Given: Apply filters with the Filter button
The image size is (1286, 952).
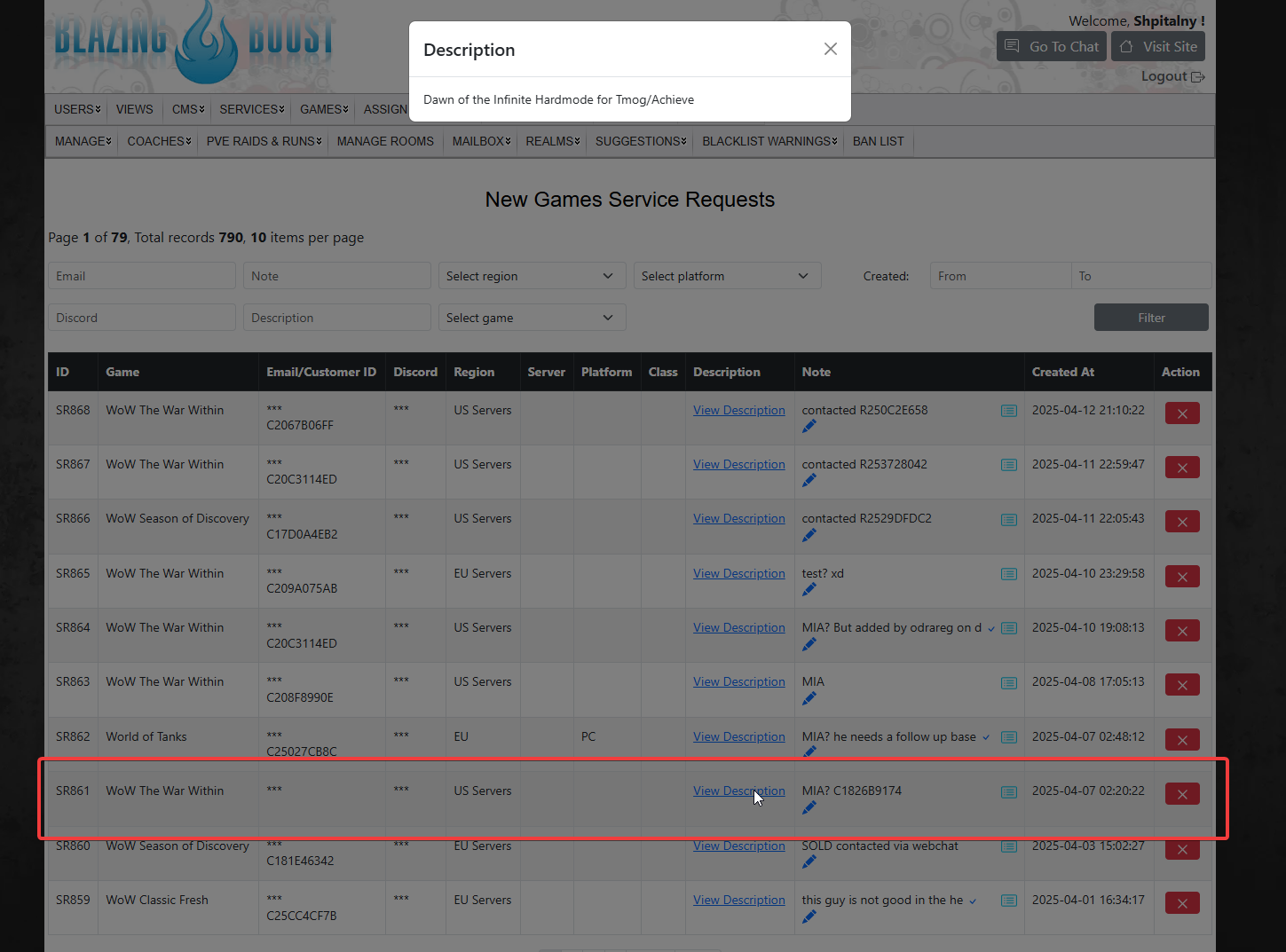Looking at the screenshot, I should (1151, 318).
